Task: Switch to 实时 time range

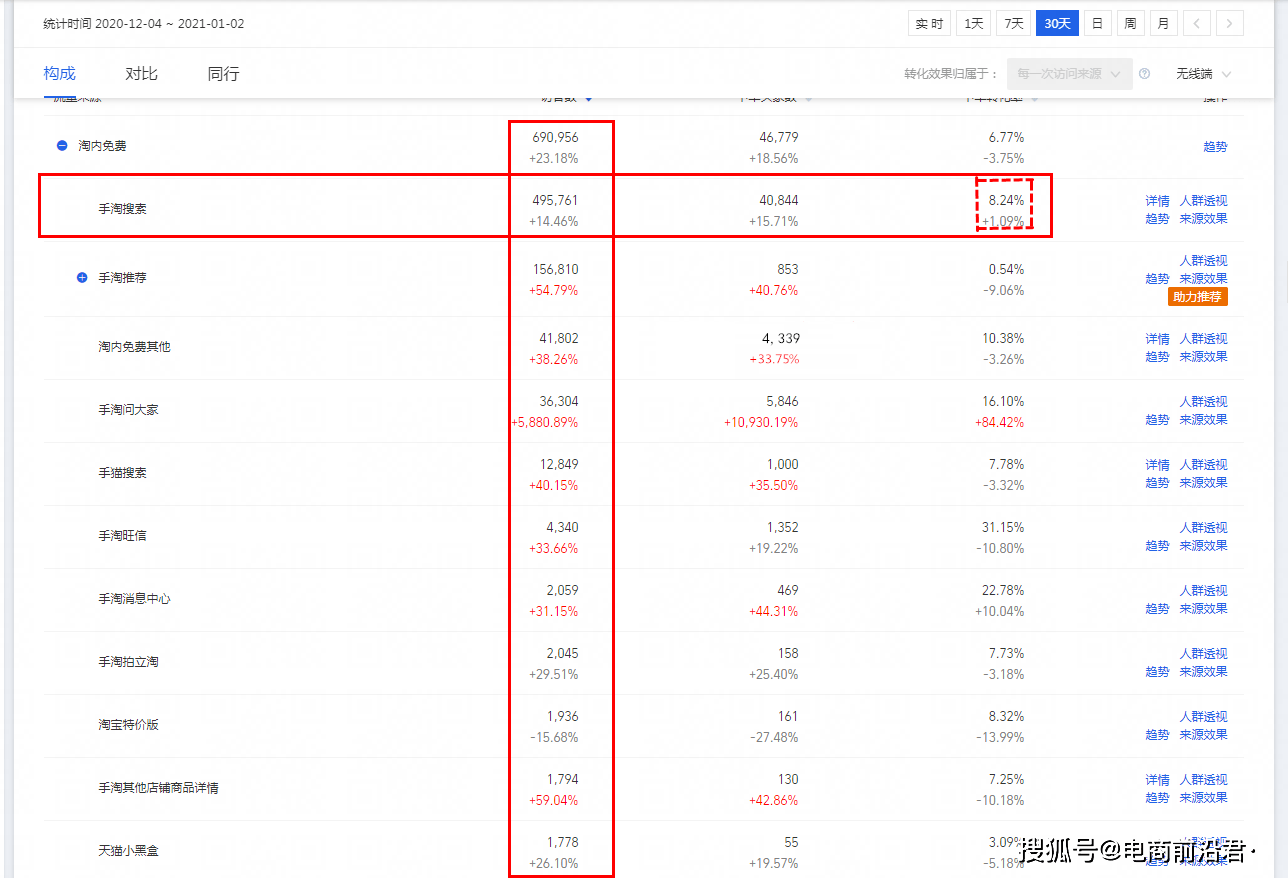Action: [929, 23]
